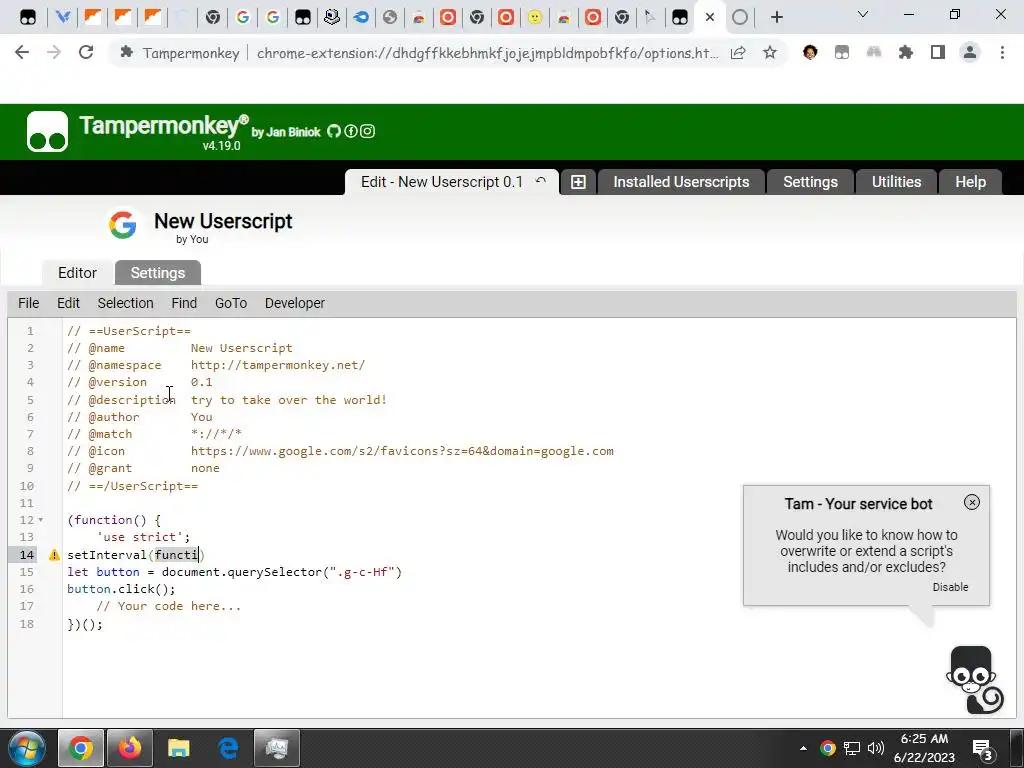Open the Selection menu
This screenshot has height=768, width=1024.
click(125, 303)
